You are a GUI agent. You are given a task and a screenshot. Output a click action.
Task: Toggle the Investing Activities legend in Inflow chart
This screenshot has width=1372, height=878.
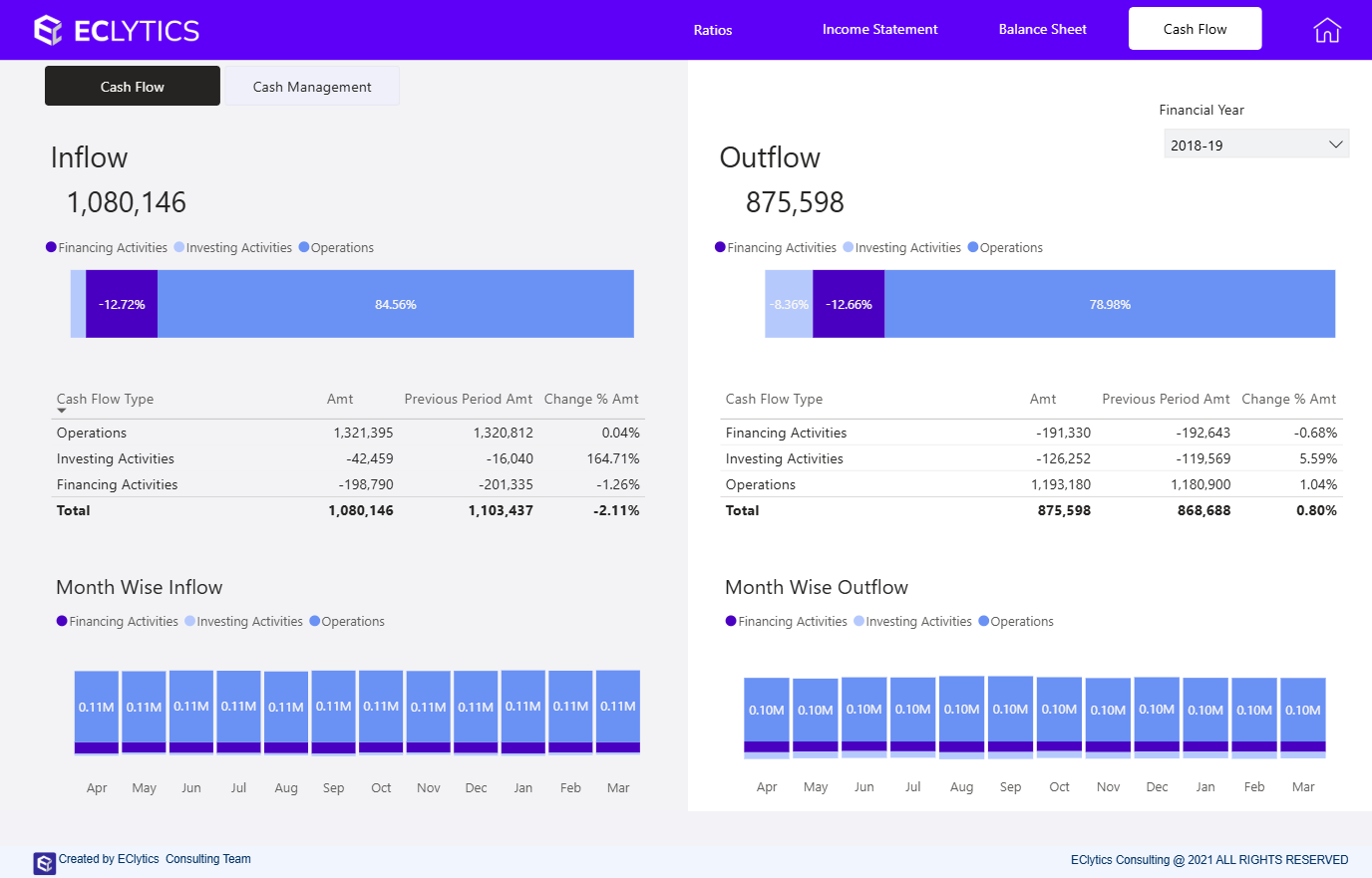(177, 246)
